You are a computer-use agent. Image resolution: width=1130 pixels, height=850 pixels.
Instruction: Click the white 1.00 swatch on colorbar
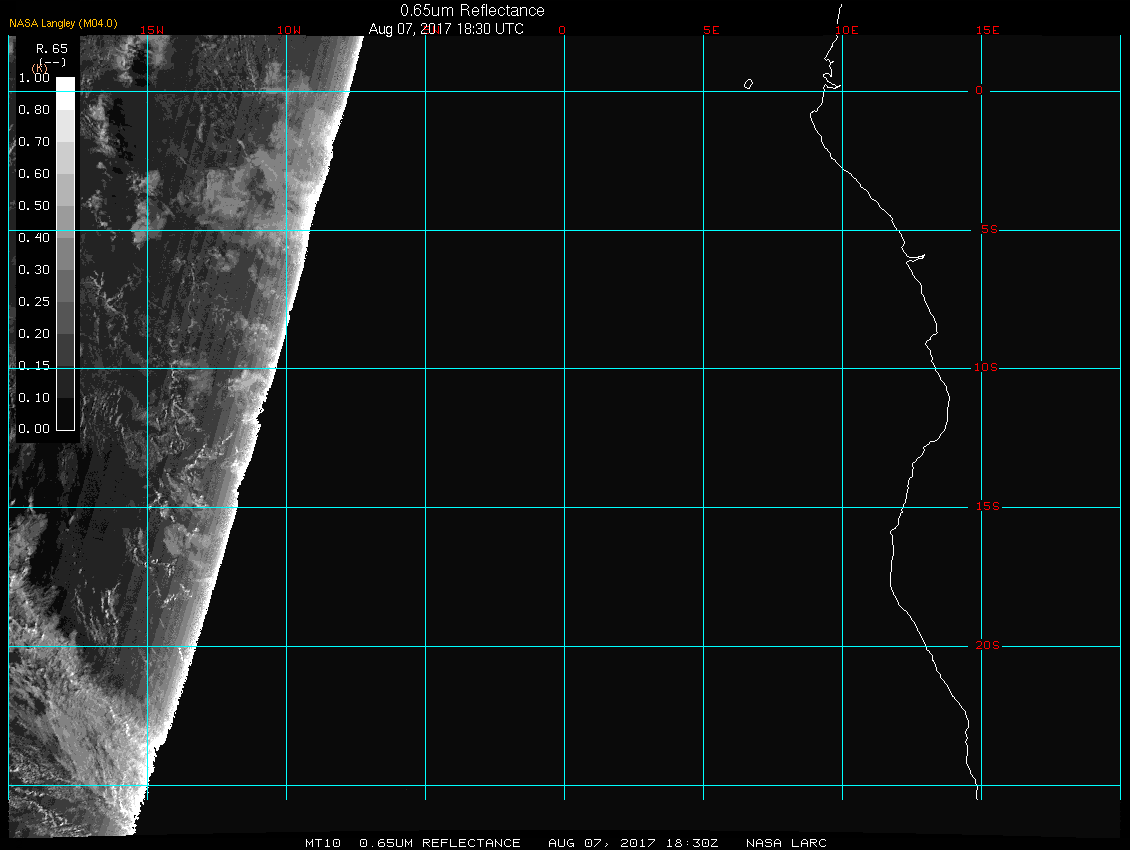tap(65, 85)
